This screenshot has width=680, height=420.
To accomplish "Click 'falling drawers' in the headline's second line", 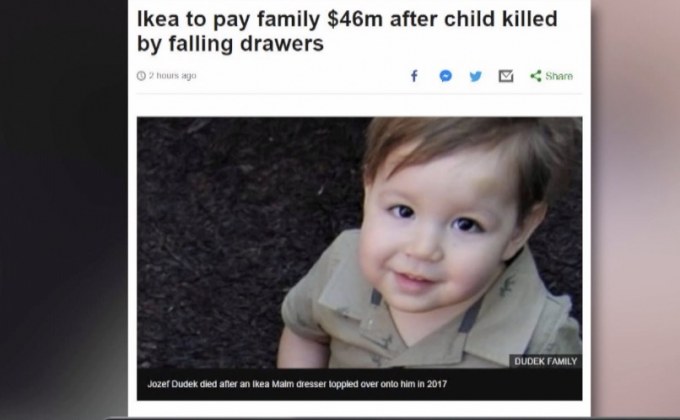I will [x=246, y=44].
